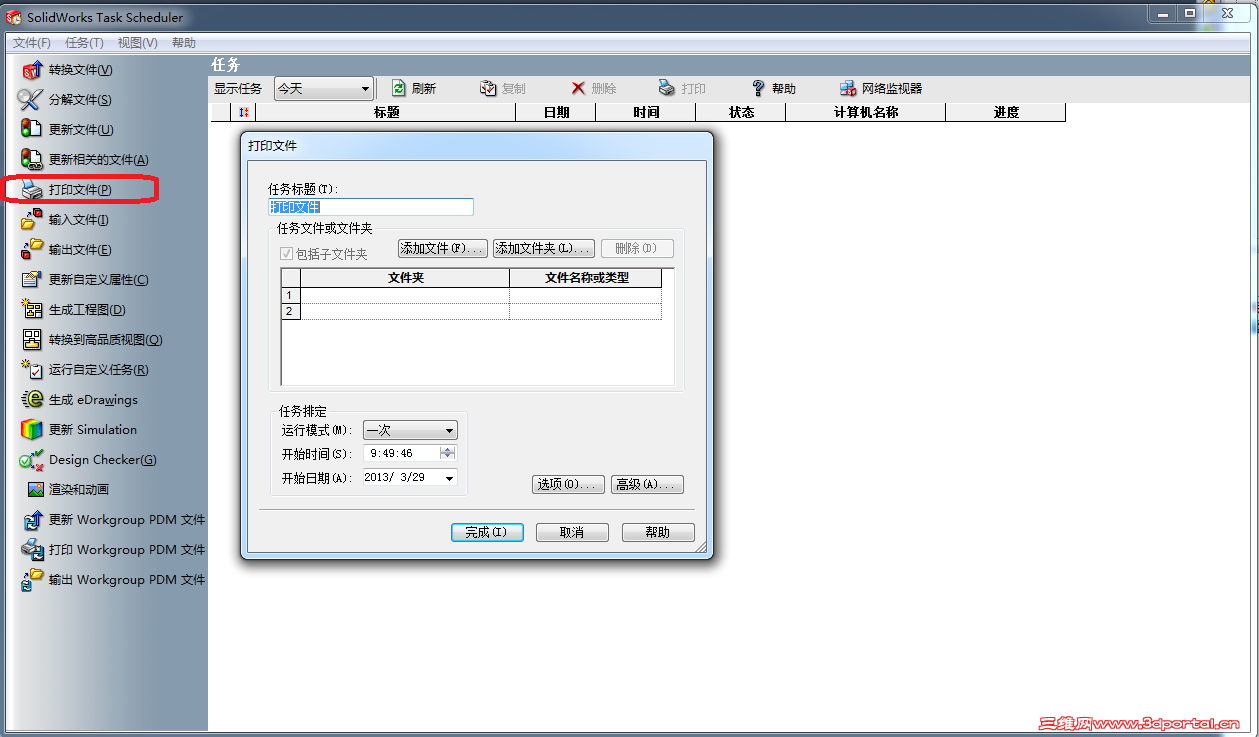
Task: Open Design Checker icon in sidebar
Action: 32,459
